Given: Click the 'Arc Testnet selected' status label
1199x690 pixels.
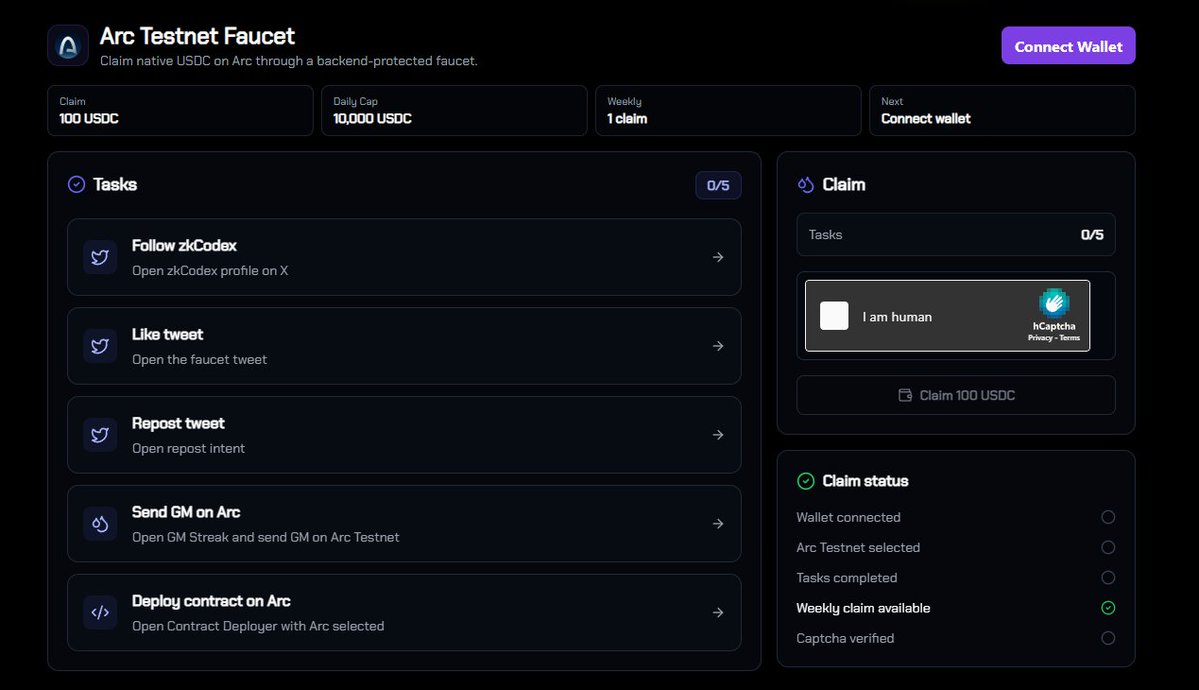Looking at the screenshot, I should tap(858, 547).
